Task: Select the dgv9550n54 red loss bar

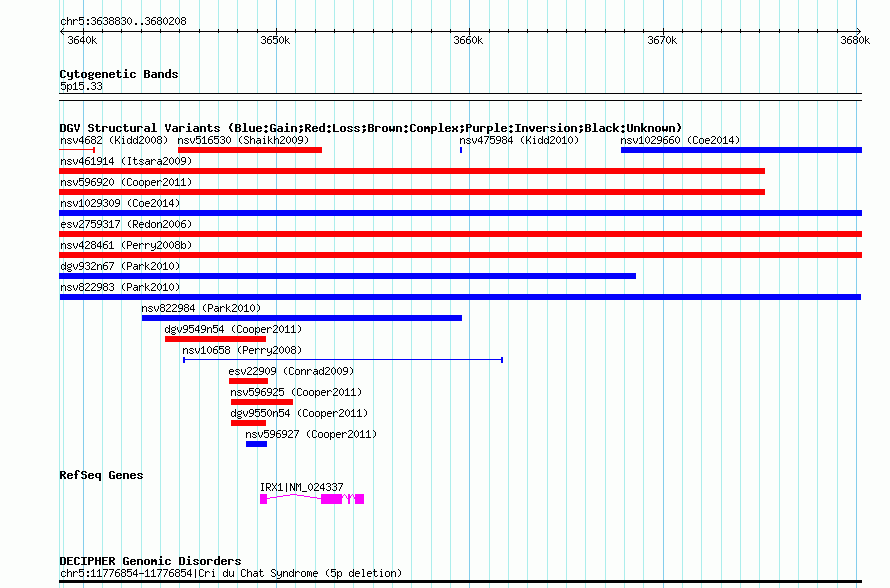Action: 248,423
